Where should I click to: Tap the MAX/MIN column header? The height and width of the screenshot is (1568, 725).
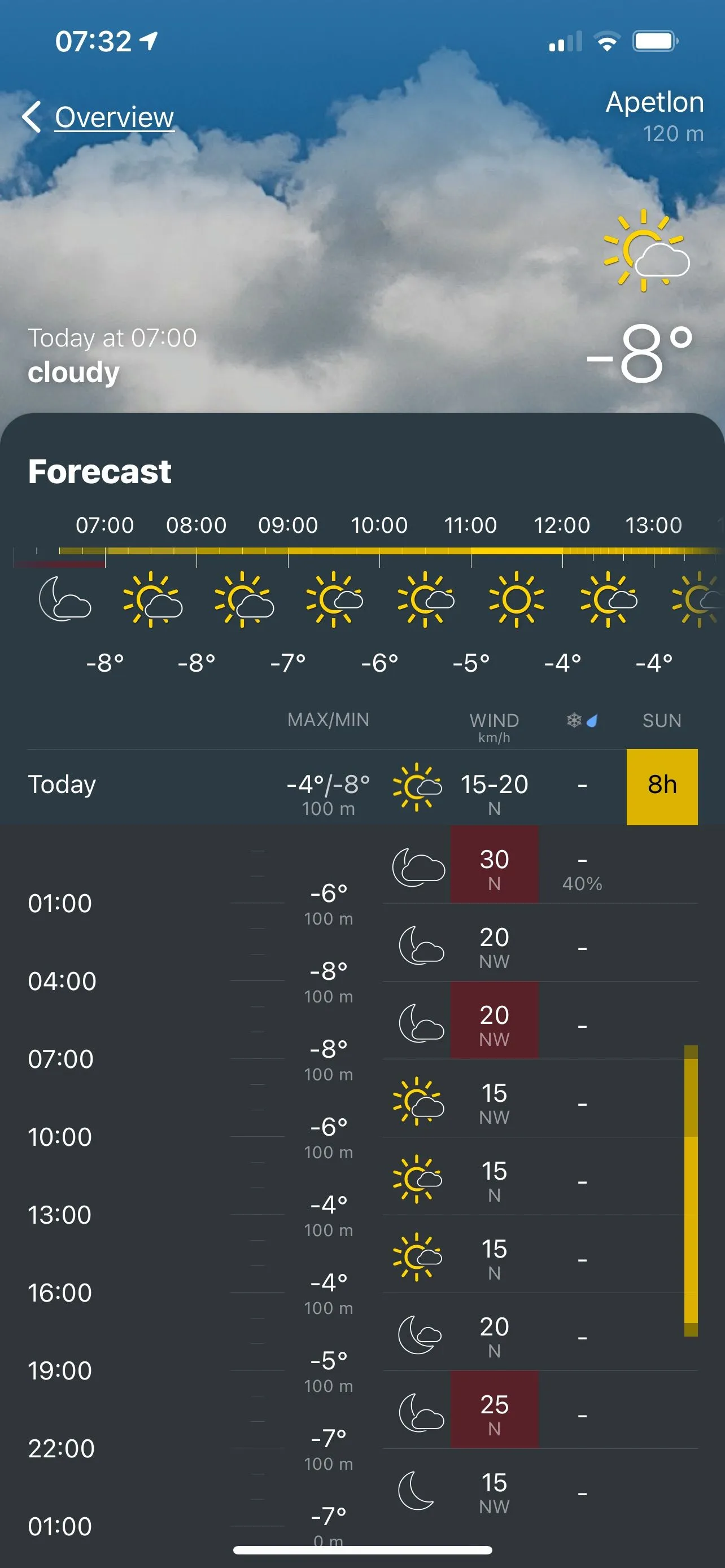pos(328,720)
